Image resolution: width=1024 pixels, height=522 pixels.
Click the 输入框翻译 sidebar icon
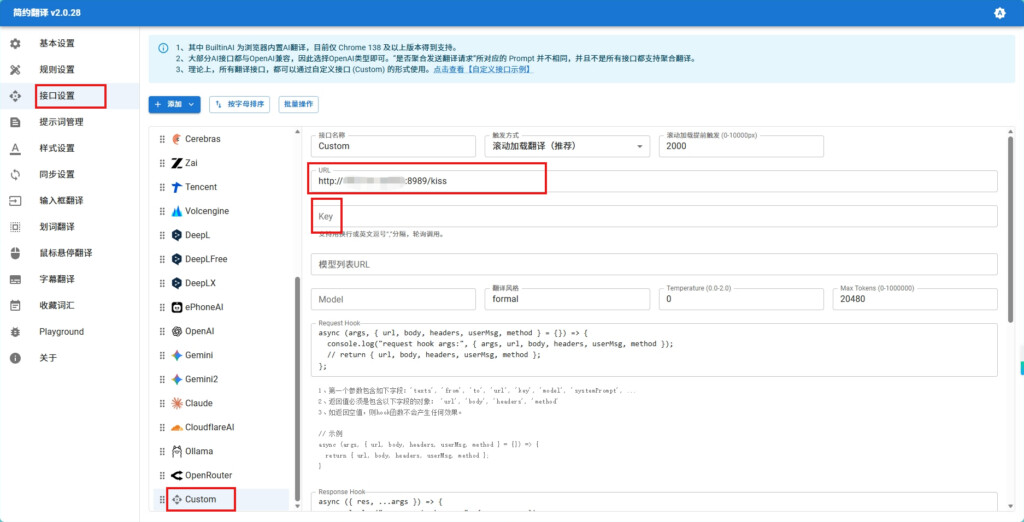point(15,201)
